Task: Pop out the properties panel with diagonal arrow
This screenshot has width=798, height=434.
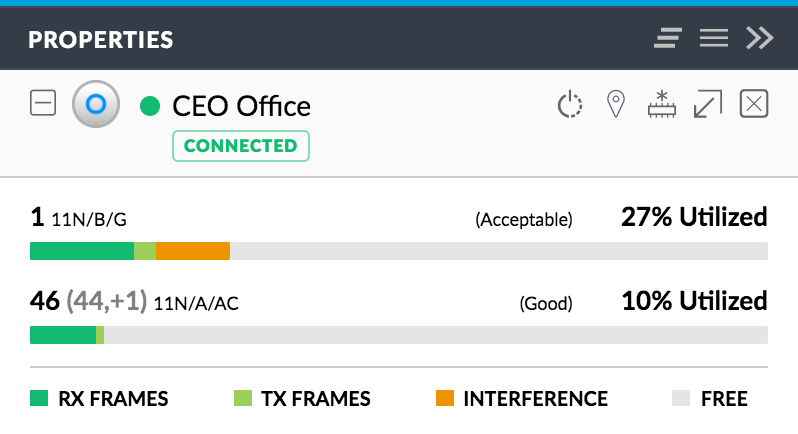Action: point(708,104)
